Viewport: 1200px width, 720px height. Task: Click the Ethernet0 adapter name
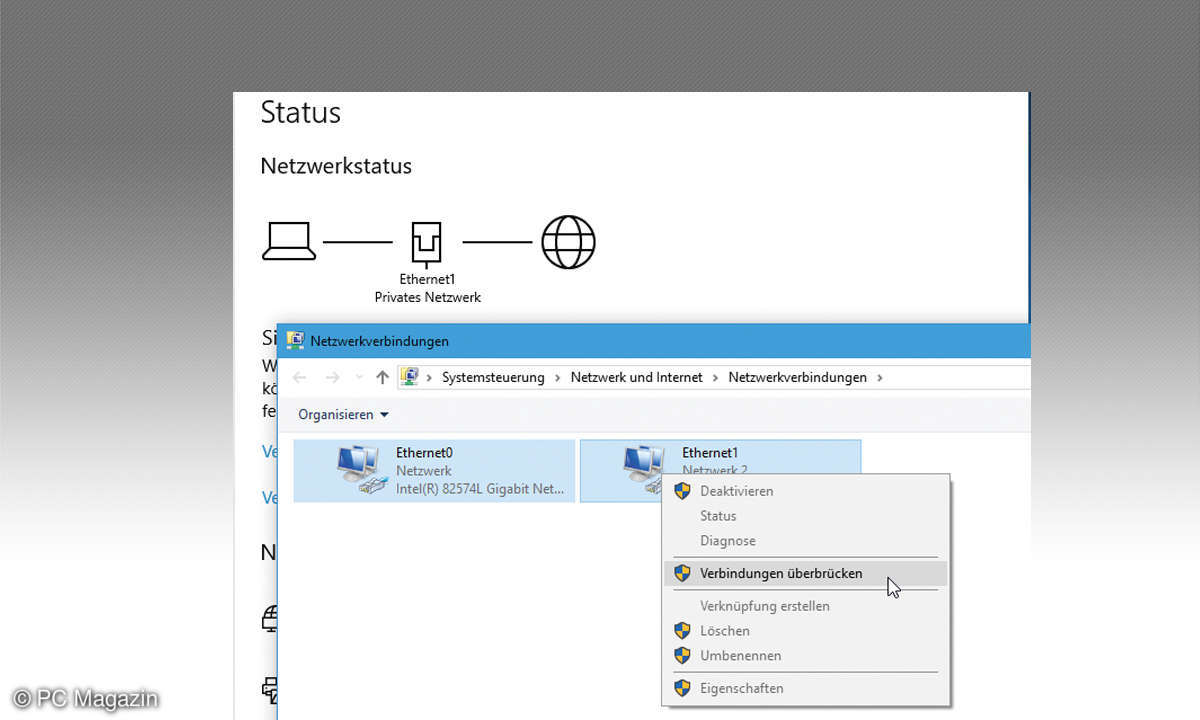click(424, 452)
